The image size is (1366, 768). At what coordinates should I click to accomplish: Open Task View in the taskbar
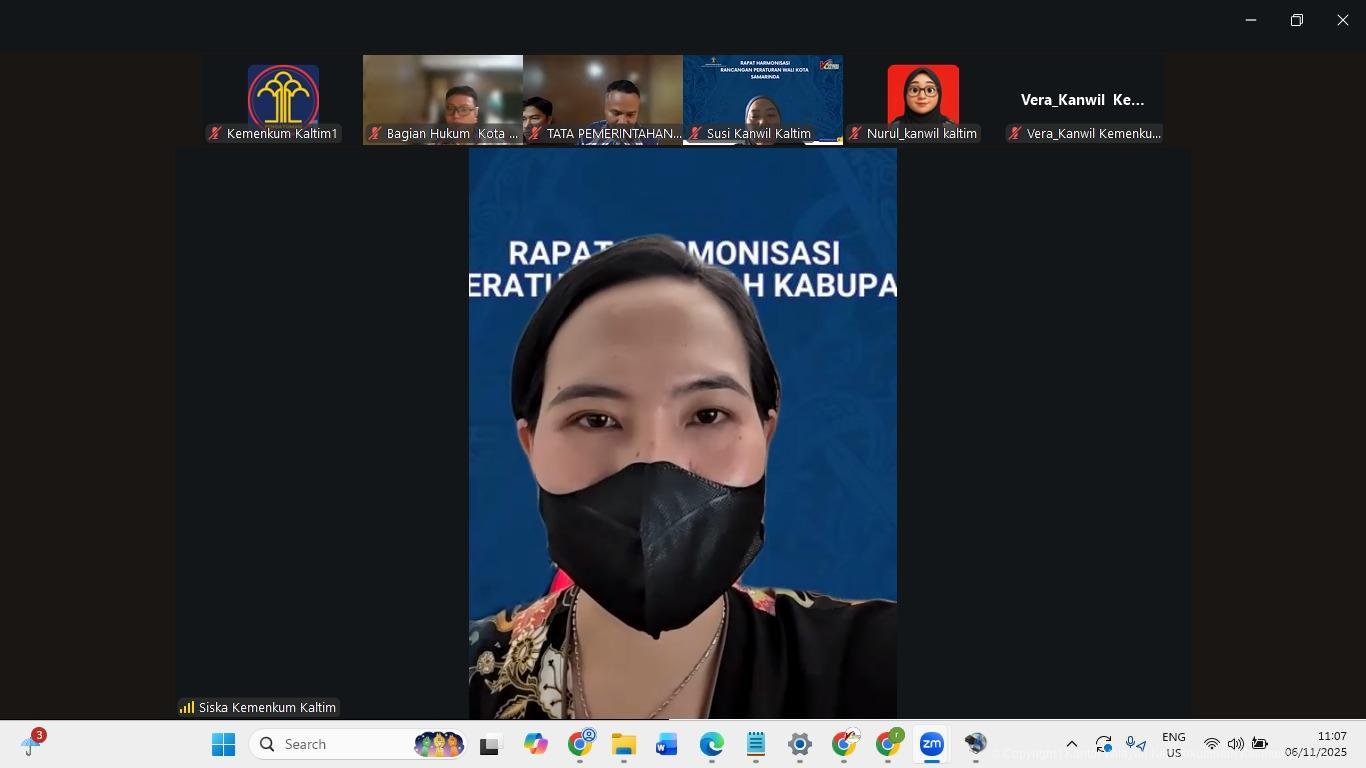[489, 745]
